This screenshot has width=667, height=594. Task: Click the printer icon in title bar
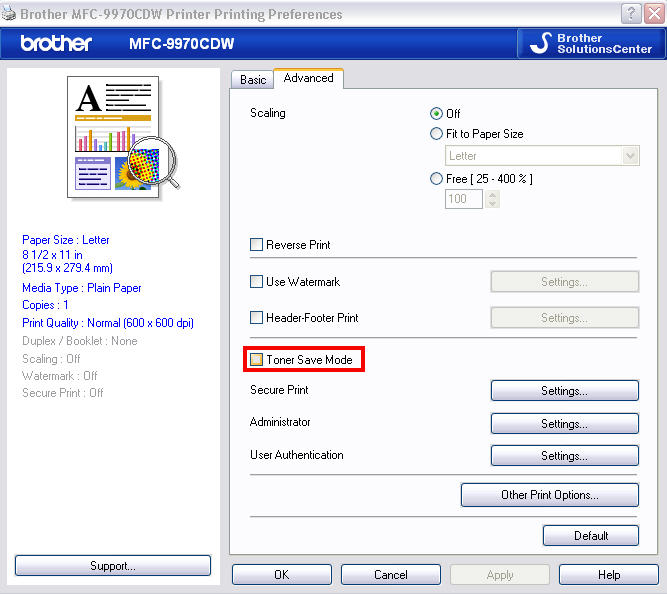click(10, 14)
